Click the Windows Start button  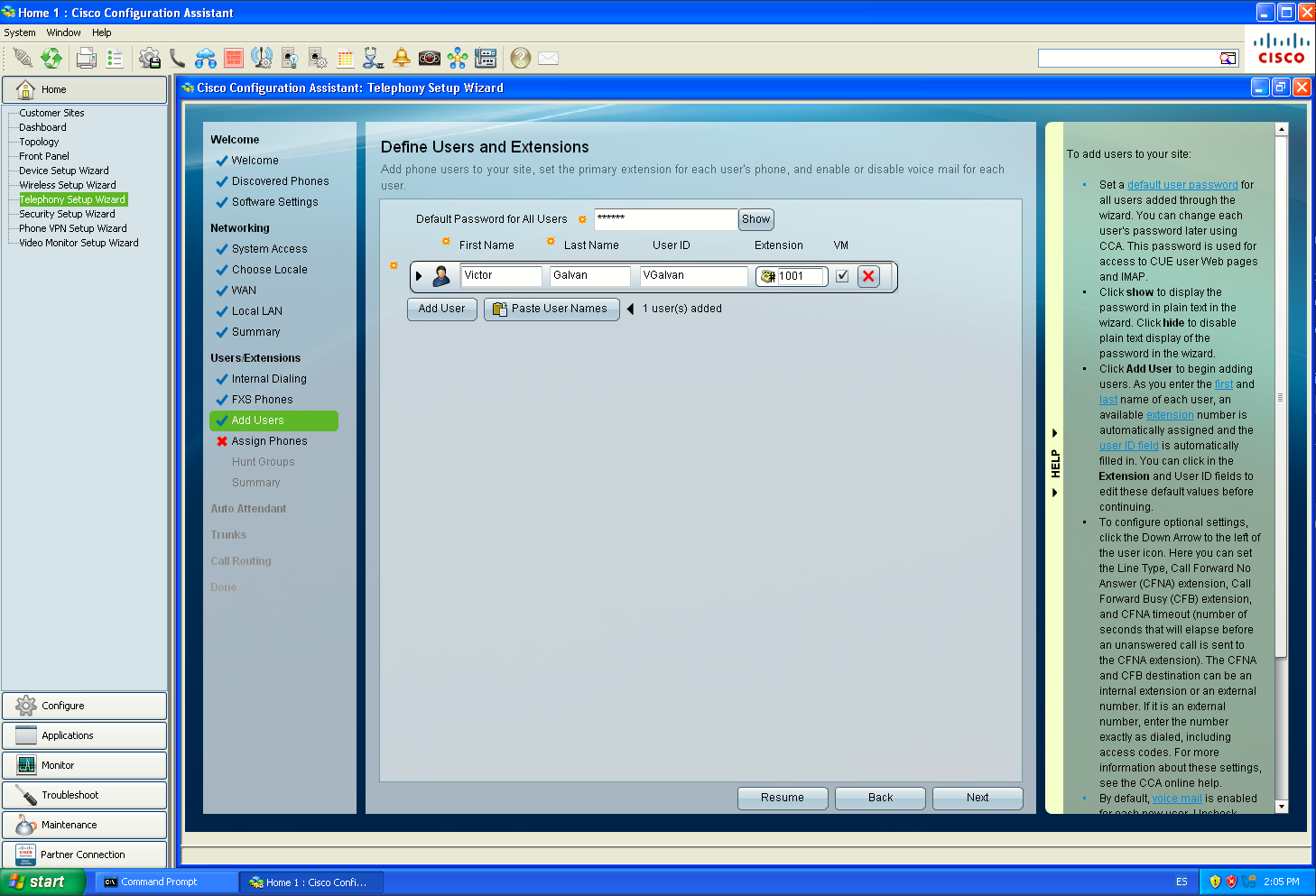click(42, 882)
